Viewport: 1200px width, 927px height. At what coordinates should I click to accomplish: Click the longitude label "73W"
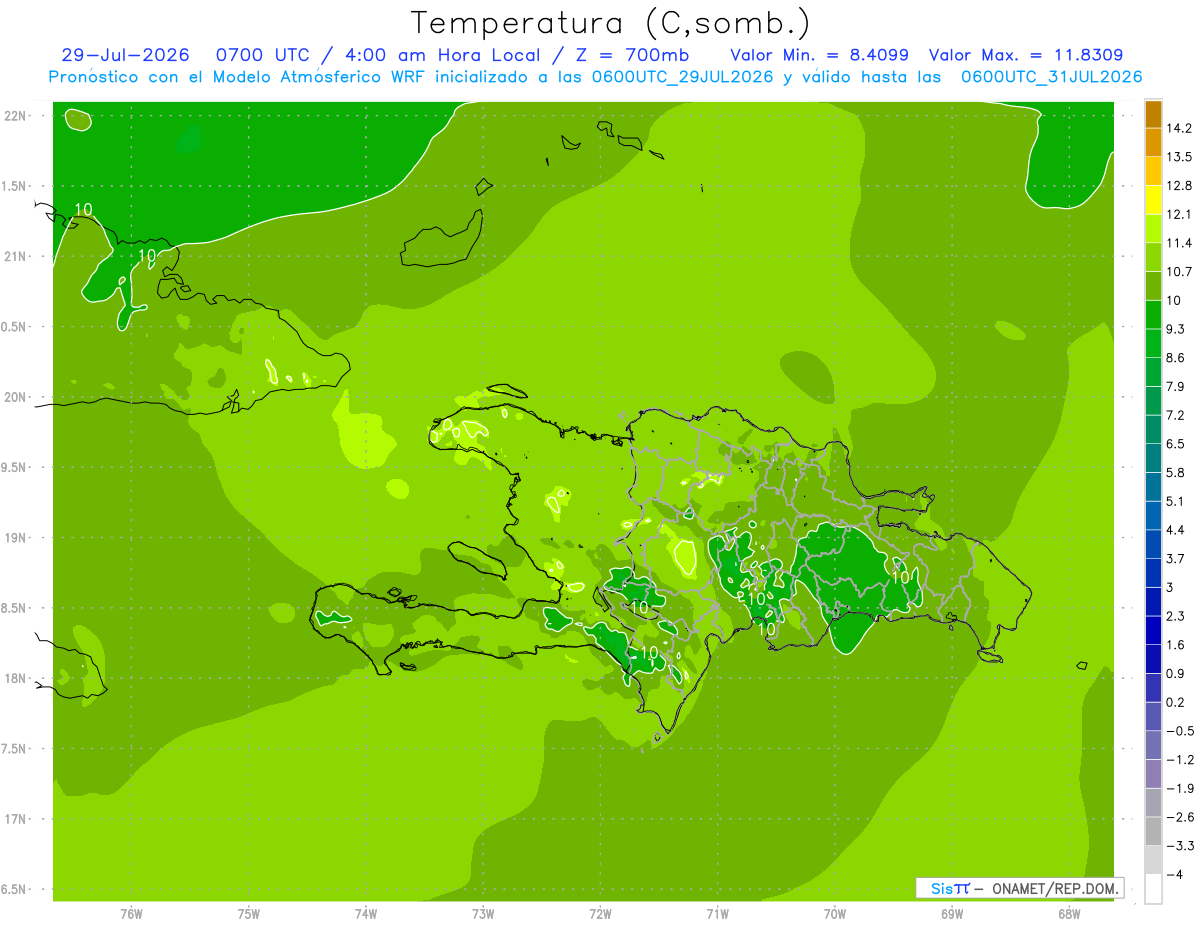click(483, 913)
